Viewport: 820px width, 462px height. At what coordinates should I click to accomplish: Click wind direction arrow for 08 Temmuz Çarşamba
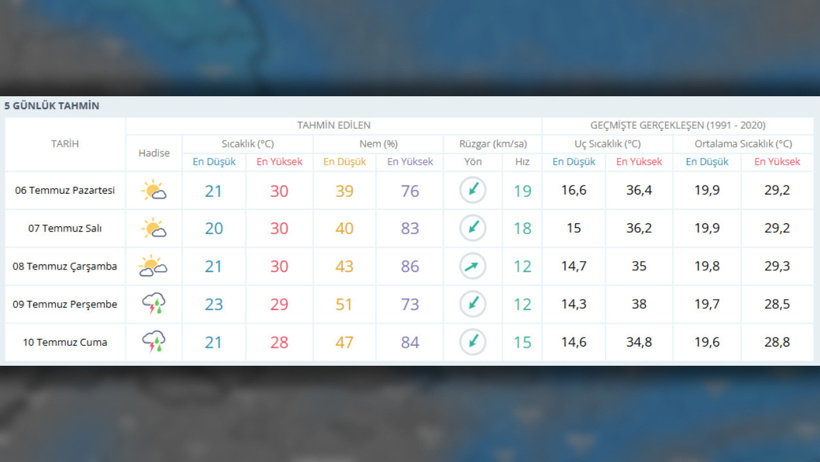tap(473, 266)
